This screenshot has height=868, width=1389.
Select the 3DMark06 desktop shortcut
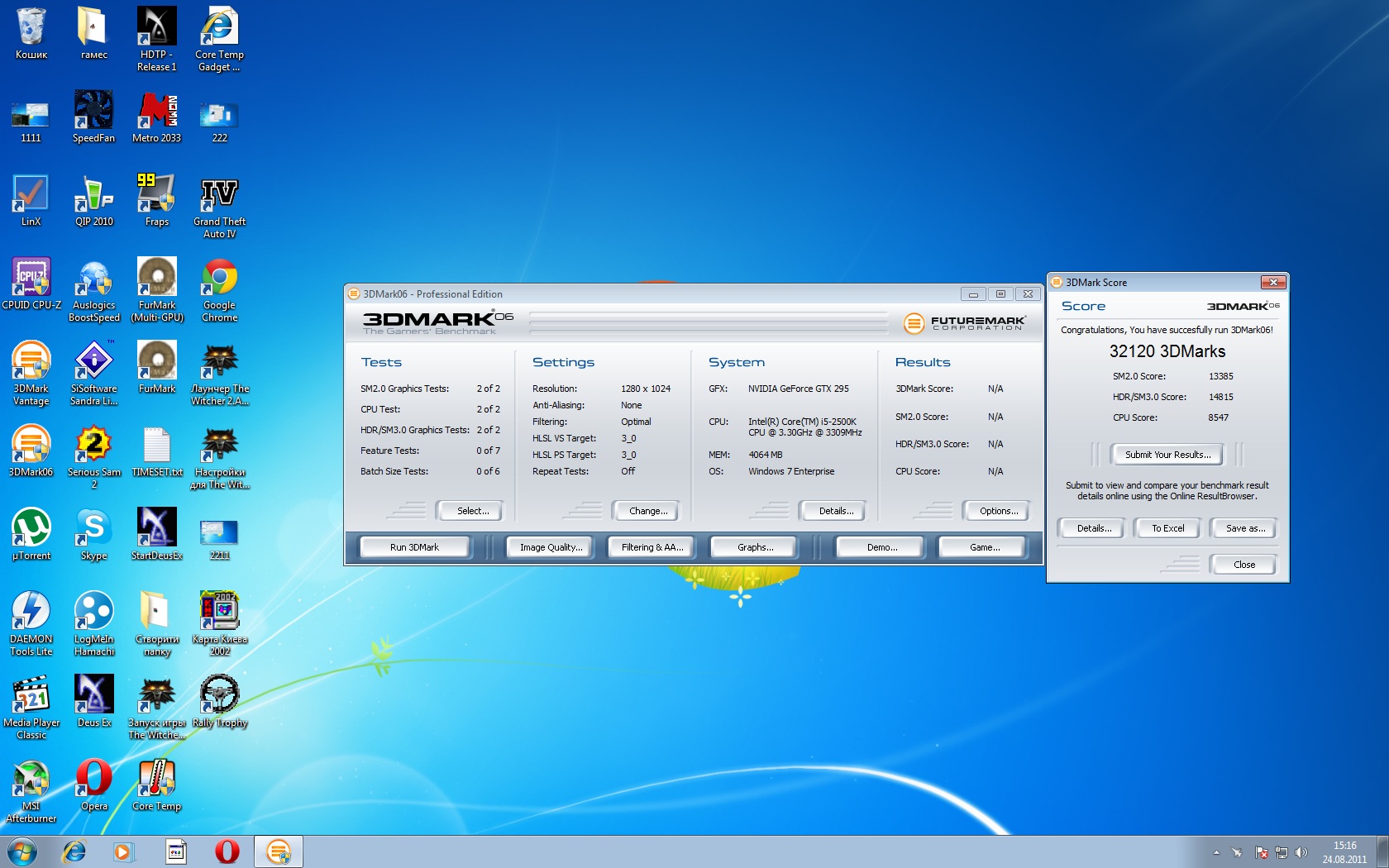pyautogui.click(x=31, y=451)
